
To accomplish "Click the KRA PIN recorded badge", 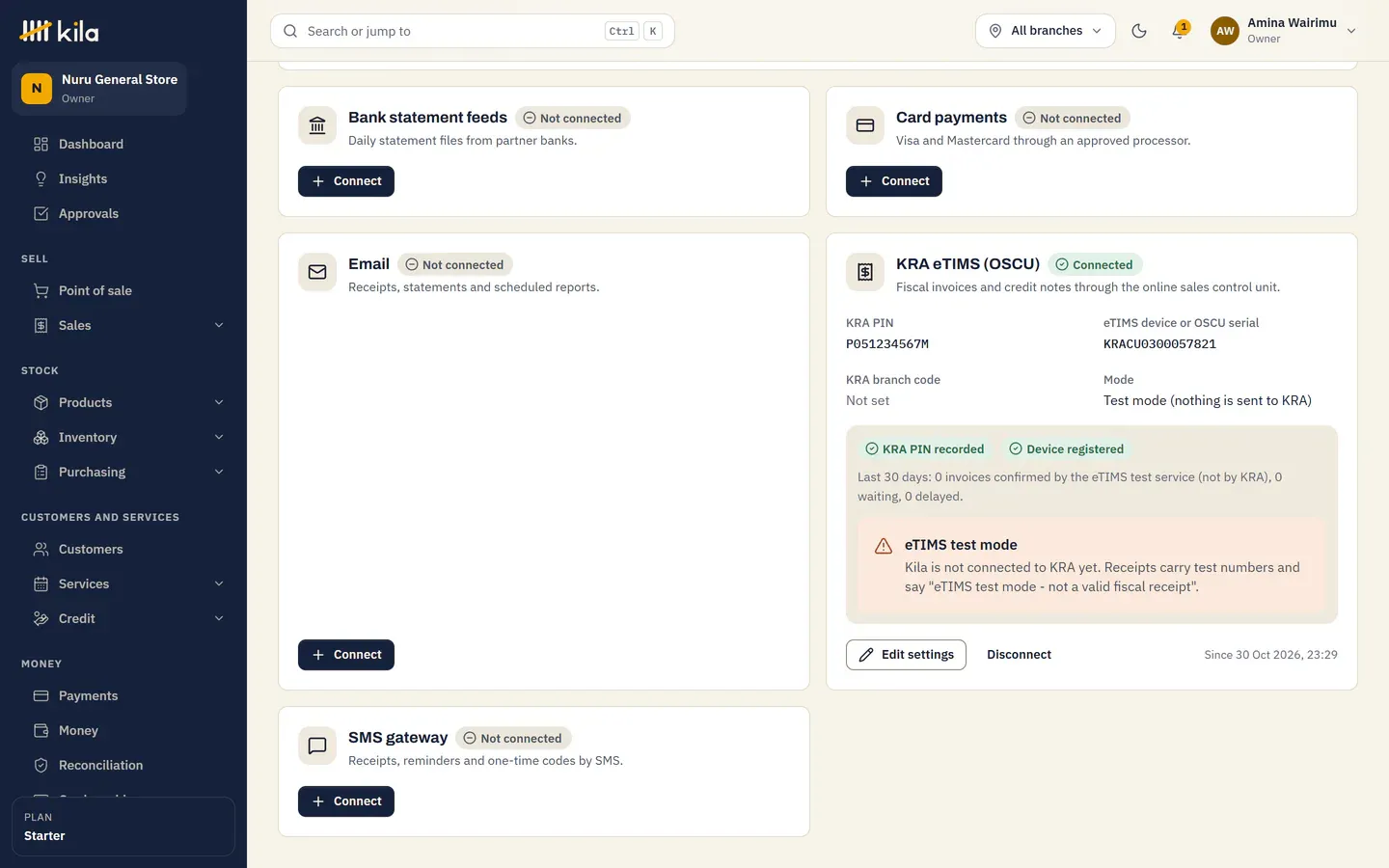I will pyautogui.click(x=925, y=449).
